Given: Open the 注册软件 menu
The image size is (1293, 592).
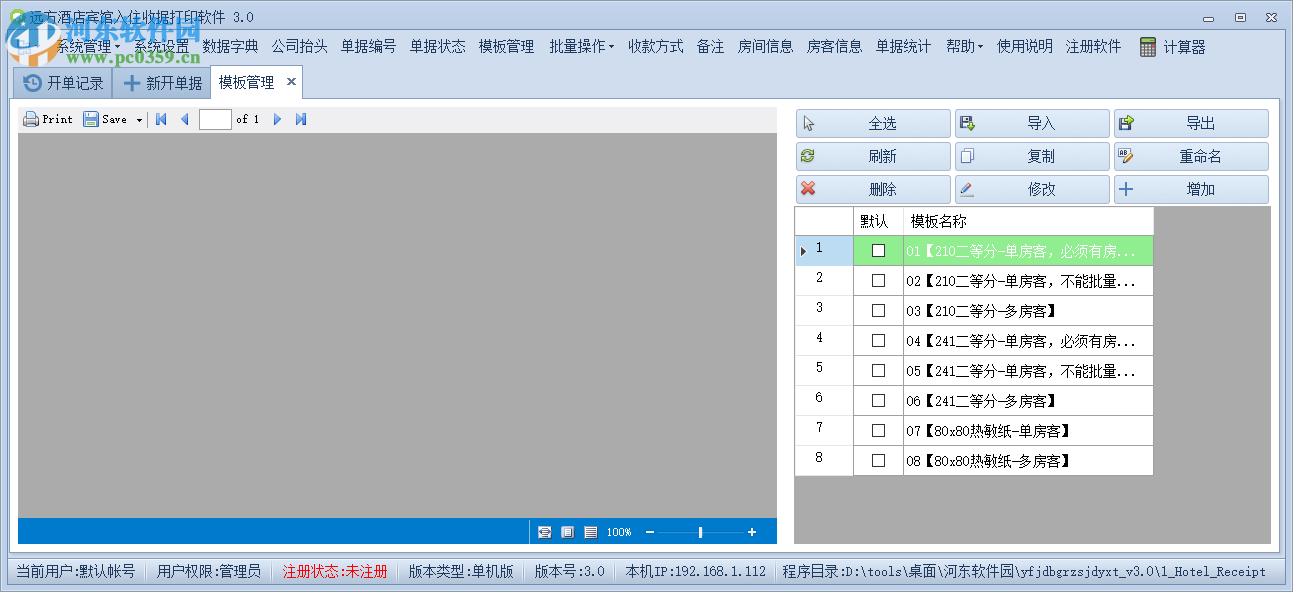Looking at the screenshot, I should (1093, 46).
